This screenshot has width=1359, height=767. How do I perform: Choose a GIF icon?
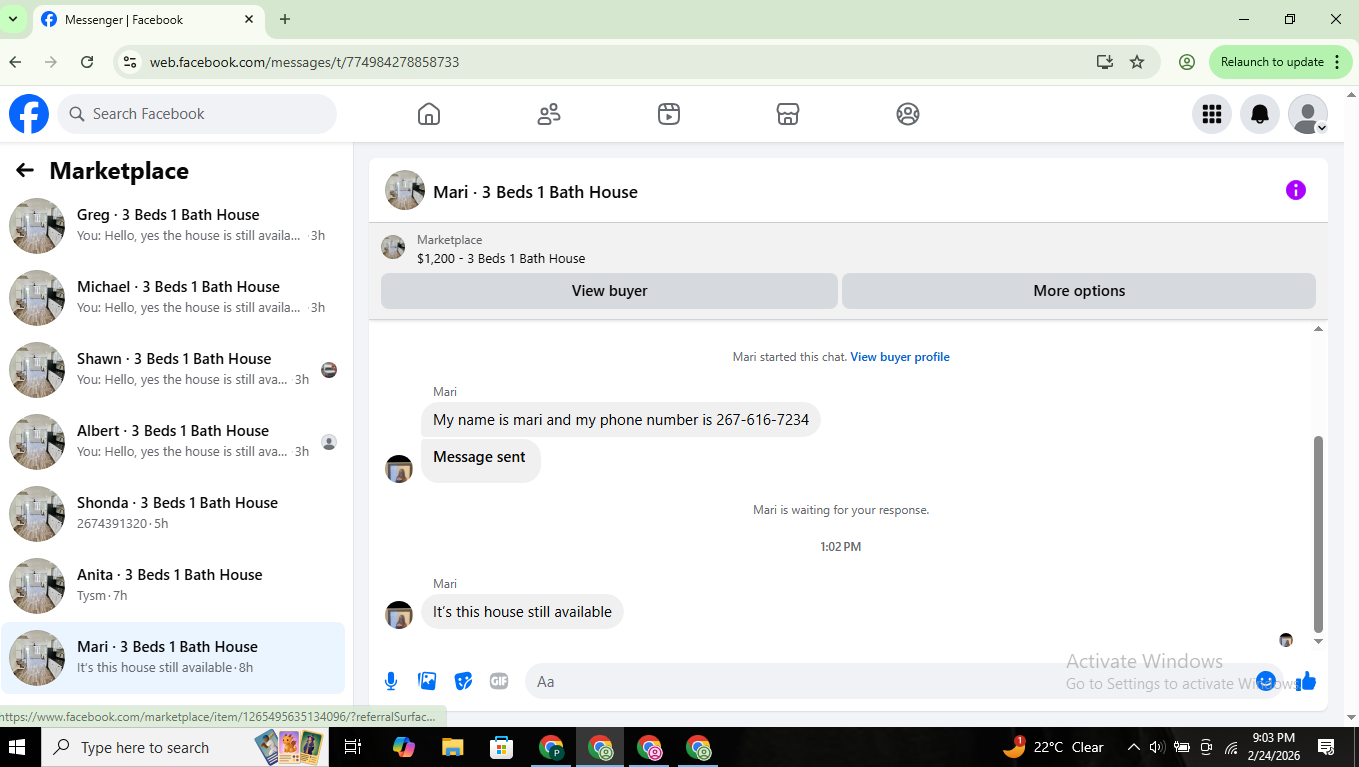(x=499, y=682)
